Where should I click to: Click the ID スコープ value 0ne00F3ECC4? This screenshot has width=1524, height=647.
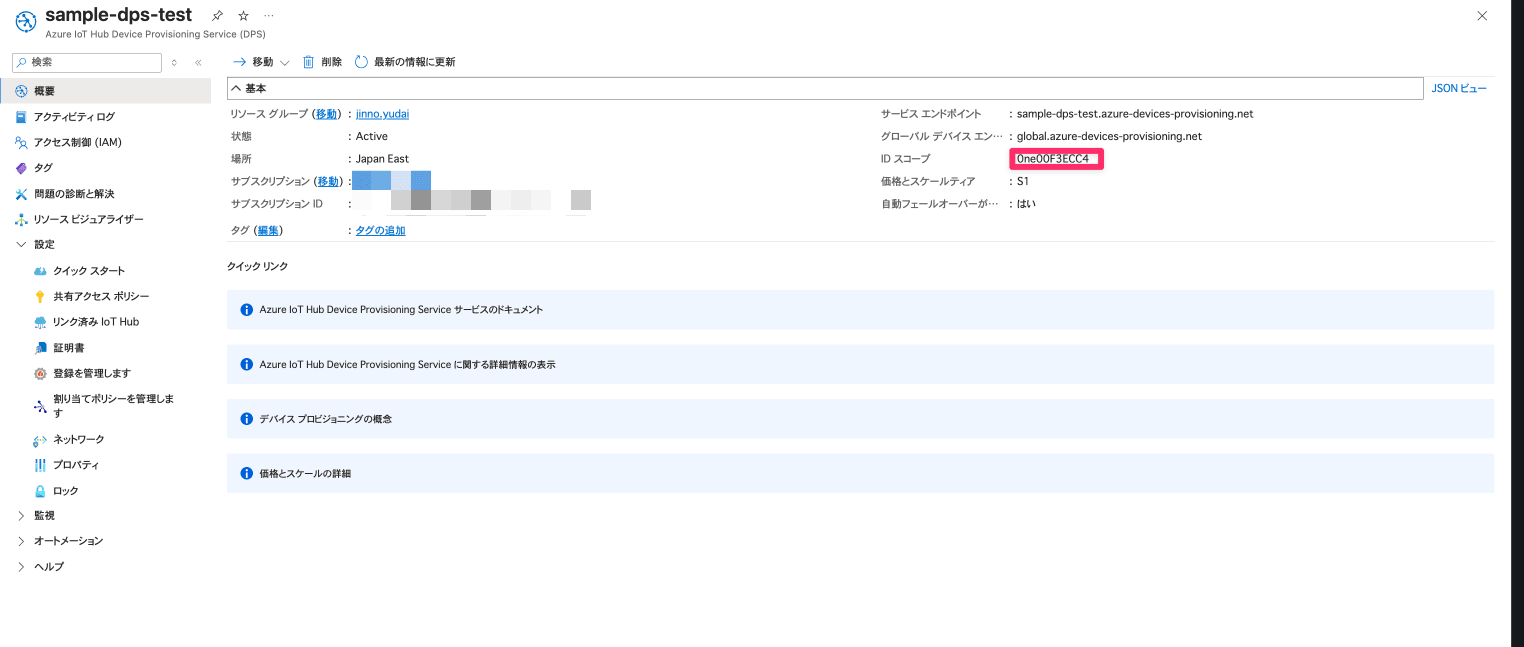(x=1052, y=159)
